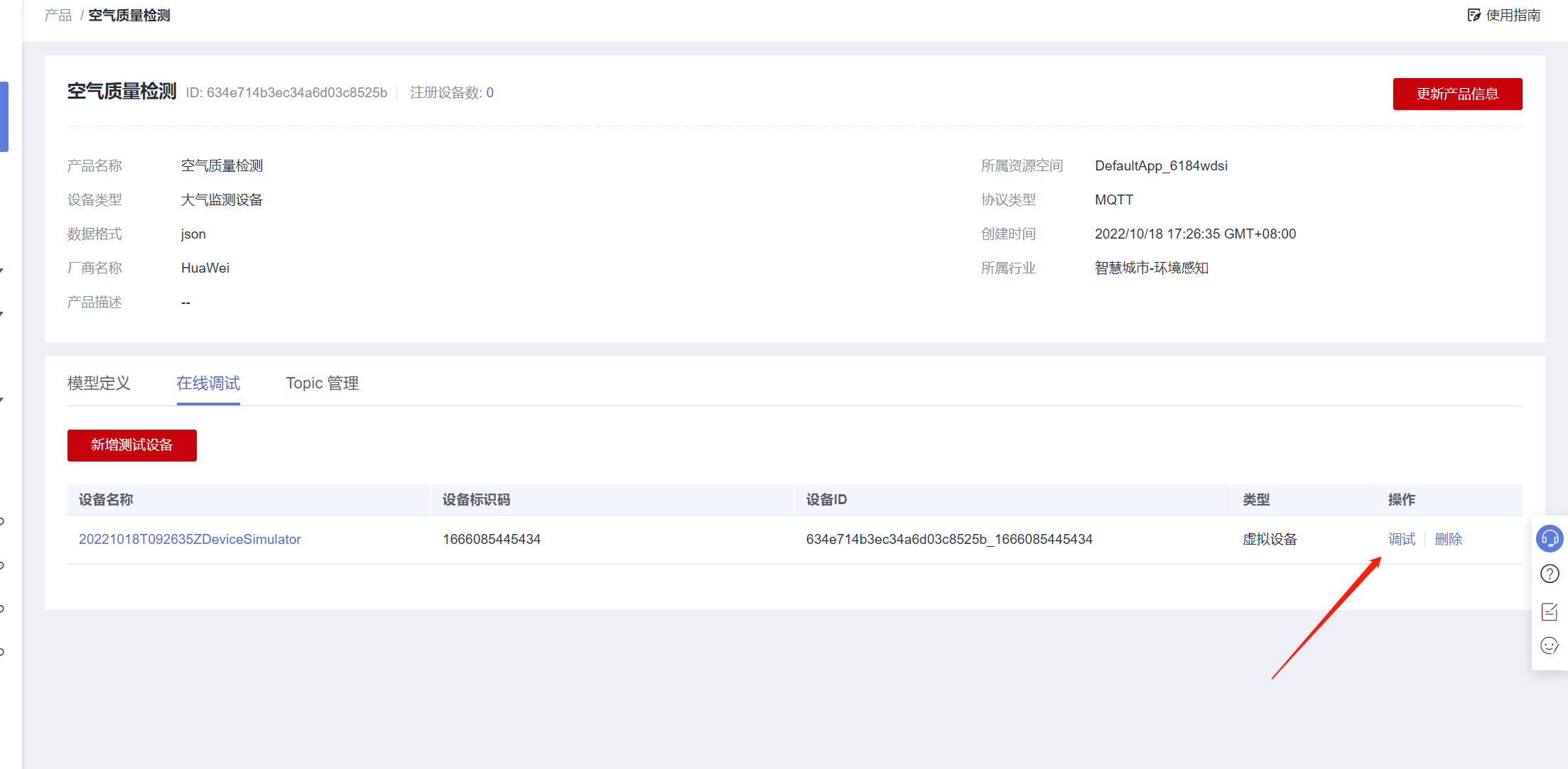Open the feedback note-with-pencil icon

click(x=1550, y=611)
